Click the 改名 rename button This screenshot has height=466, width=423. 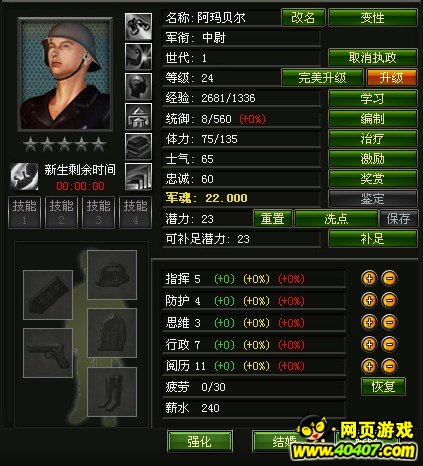click(x=303, y=18)
